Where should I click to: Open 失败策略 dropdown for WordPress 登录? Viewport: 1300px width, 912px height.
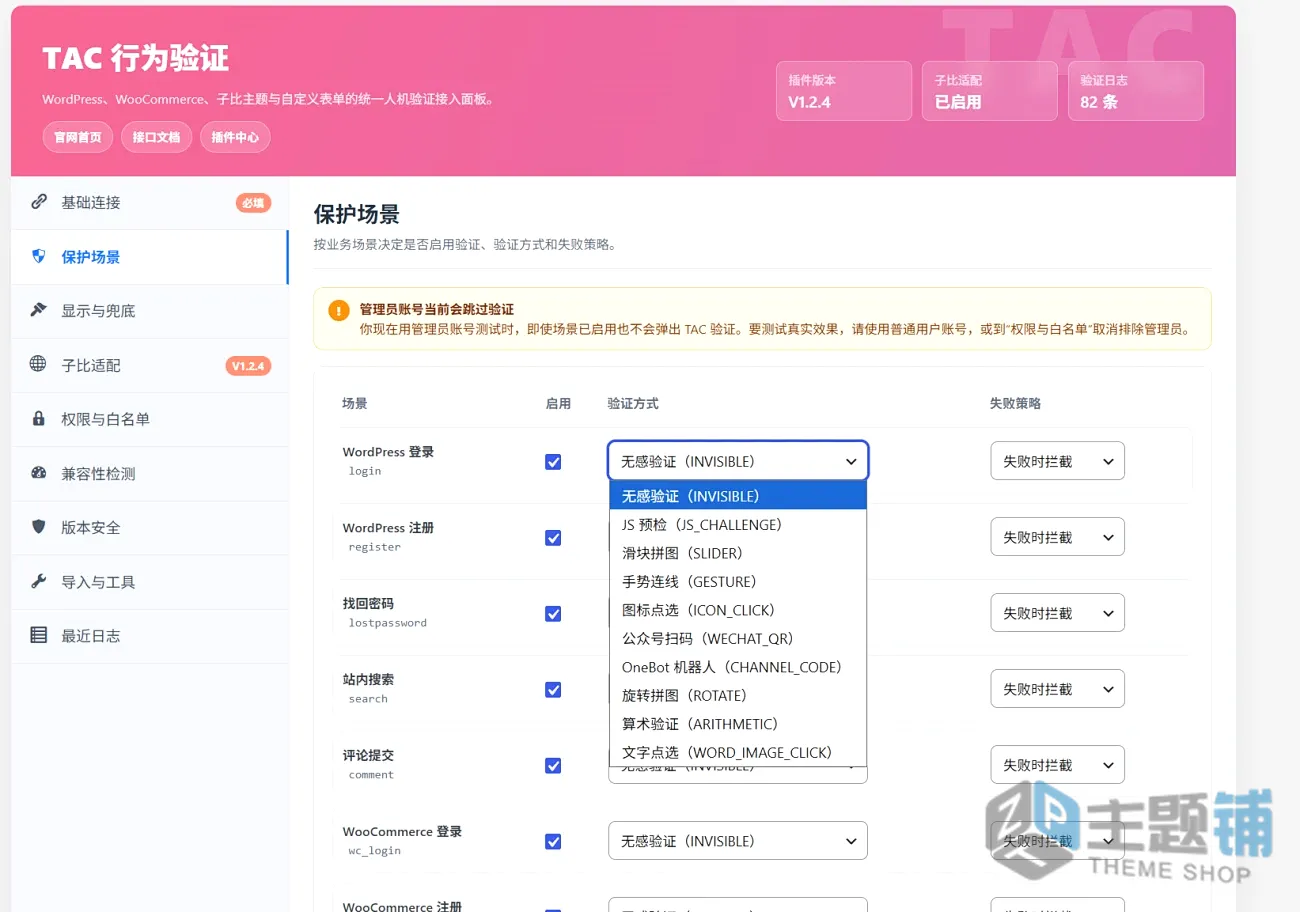(x=1058, y=461)
